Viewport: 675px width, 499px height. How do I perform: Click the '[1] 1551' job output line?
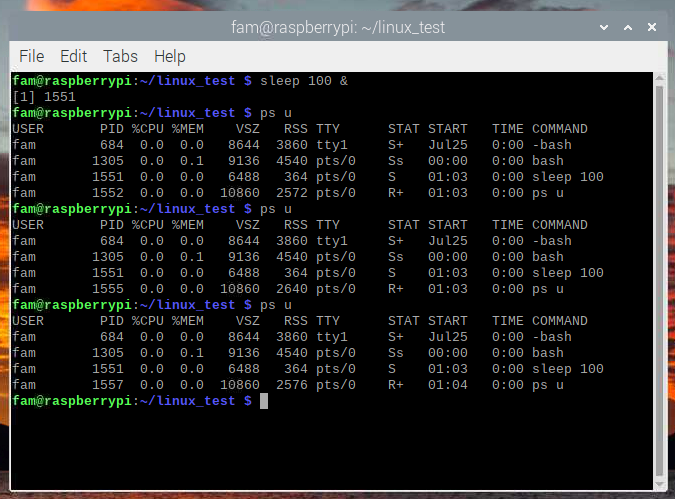coord(44,97)
